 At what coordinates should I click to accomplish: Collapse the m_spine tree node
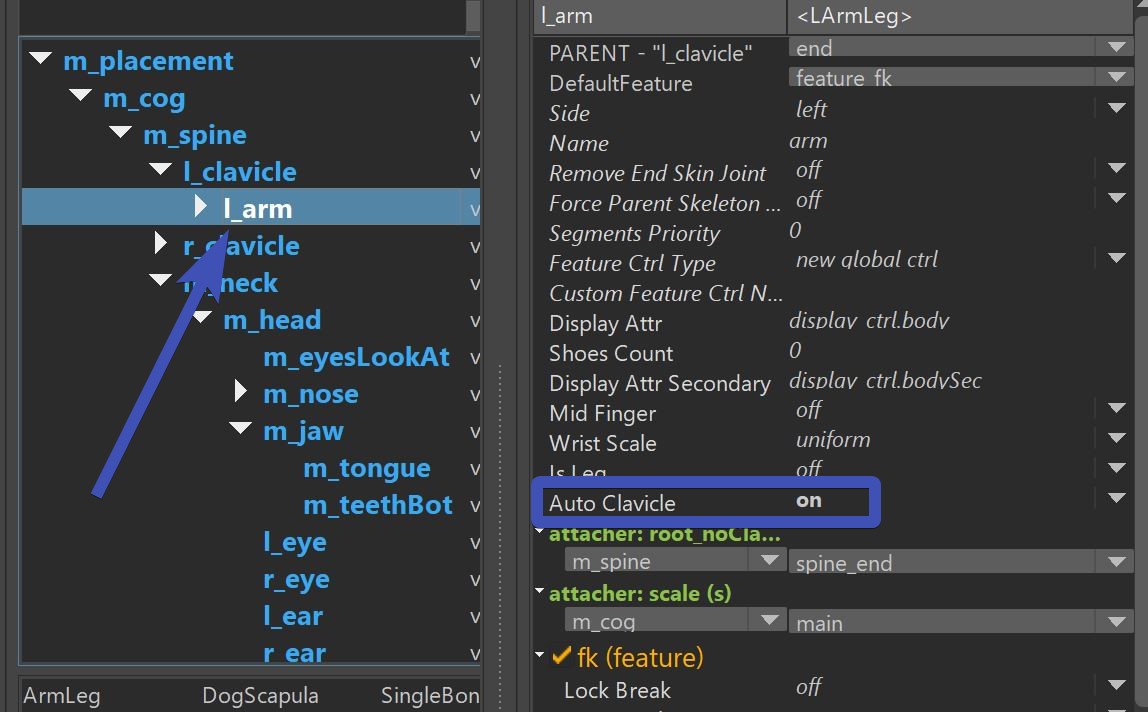click(x=120, y=132)
